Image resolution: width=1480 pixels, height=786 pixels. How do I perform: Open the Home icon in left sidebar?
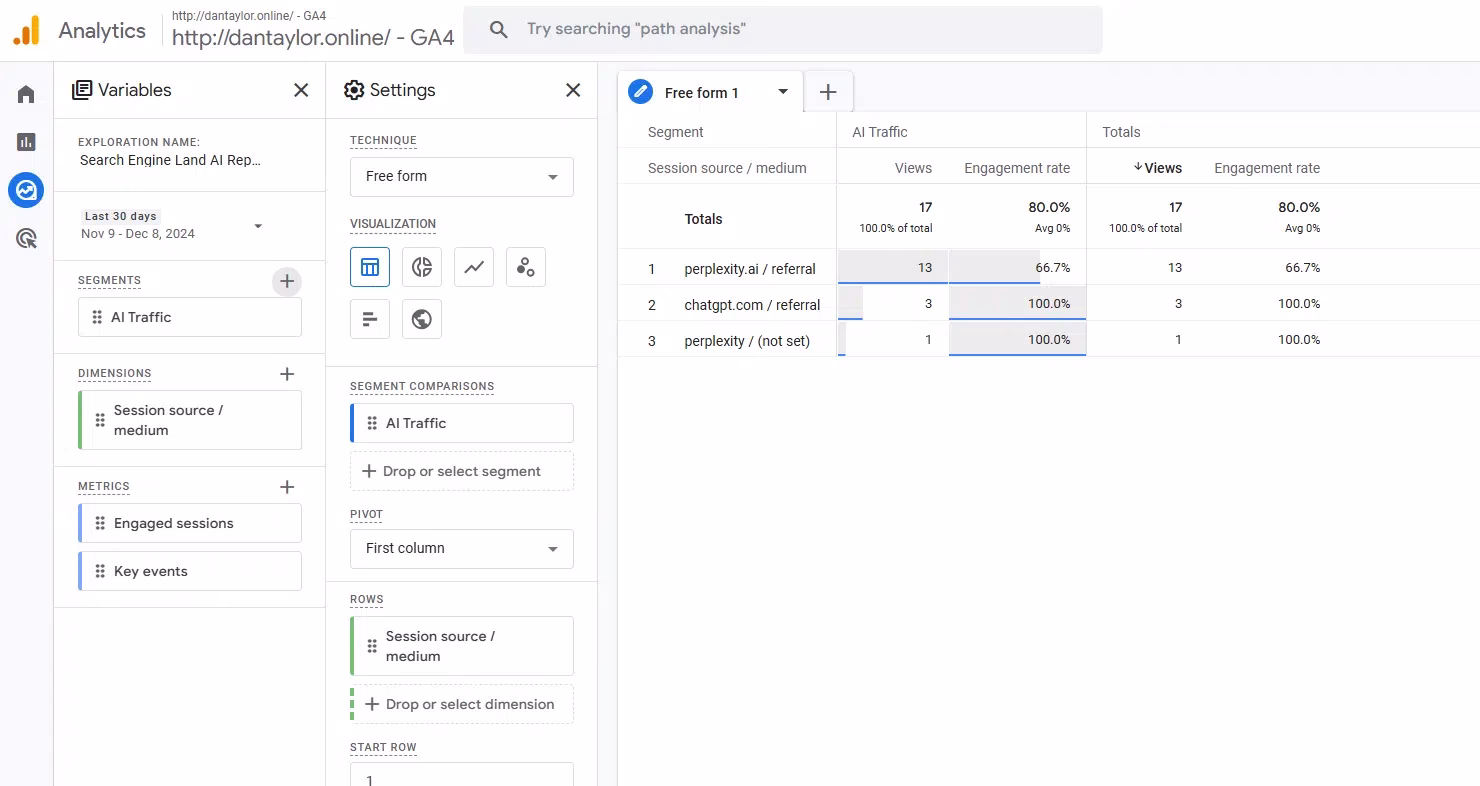pos(26,94)
